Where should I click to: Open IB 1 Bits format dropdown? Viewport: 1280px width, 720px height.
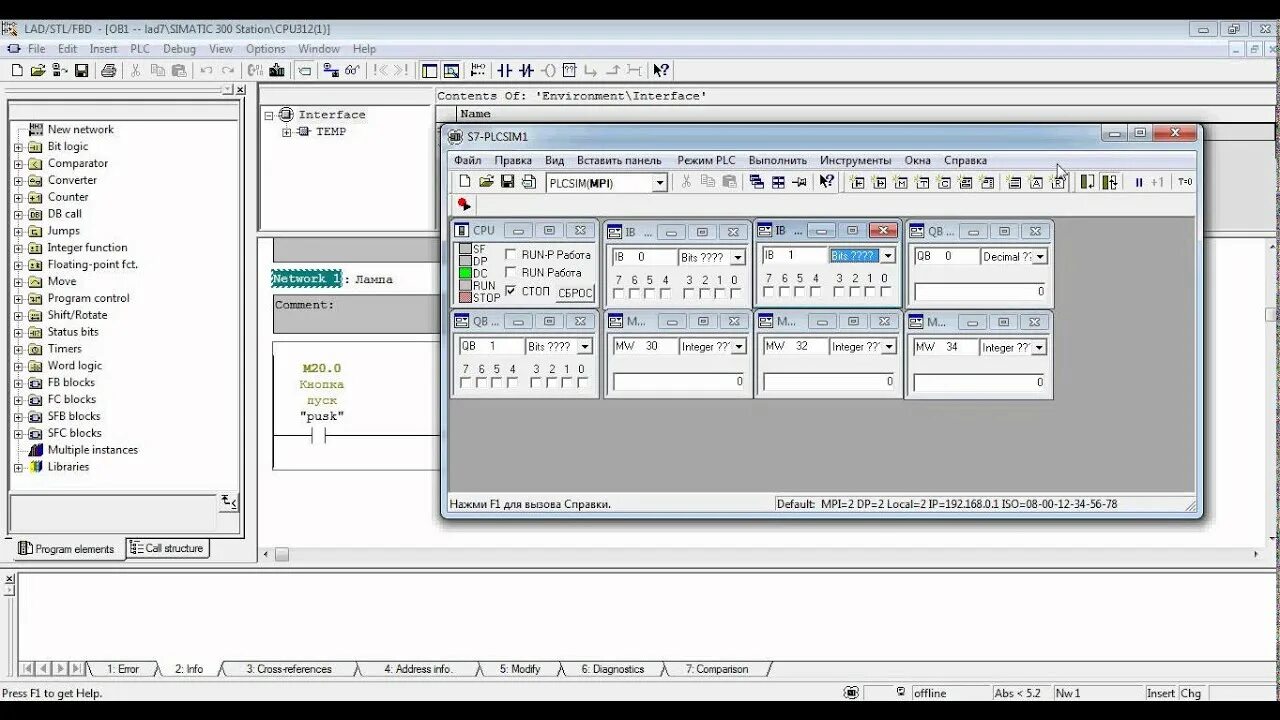coord(887,256)
